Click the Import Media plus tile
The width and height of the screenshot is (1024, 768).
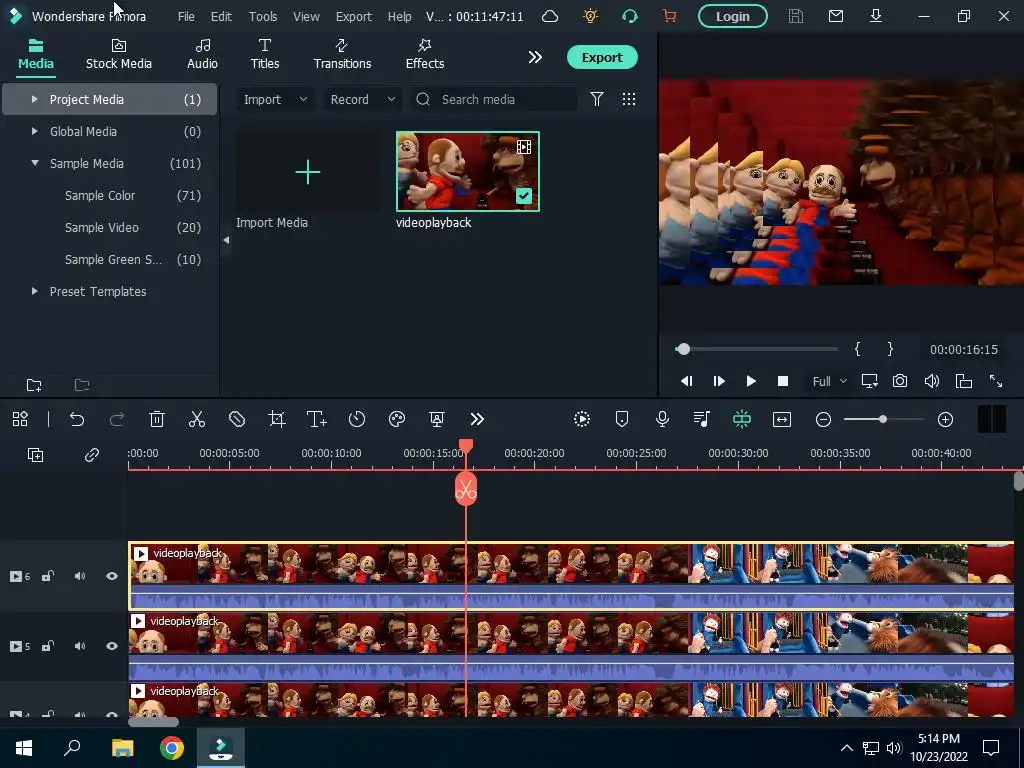pyautogui.click(x=308, y=172)
